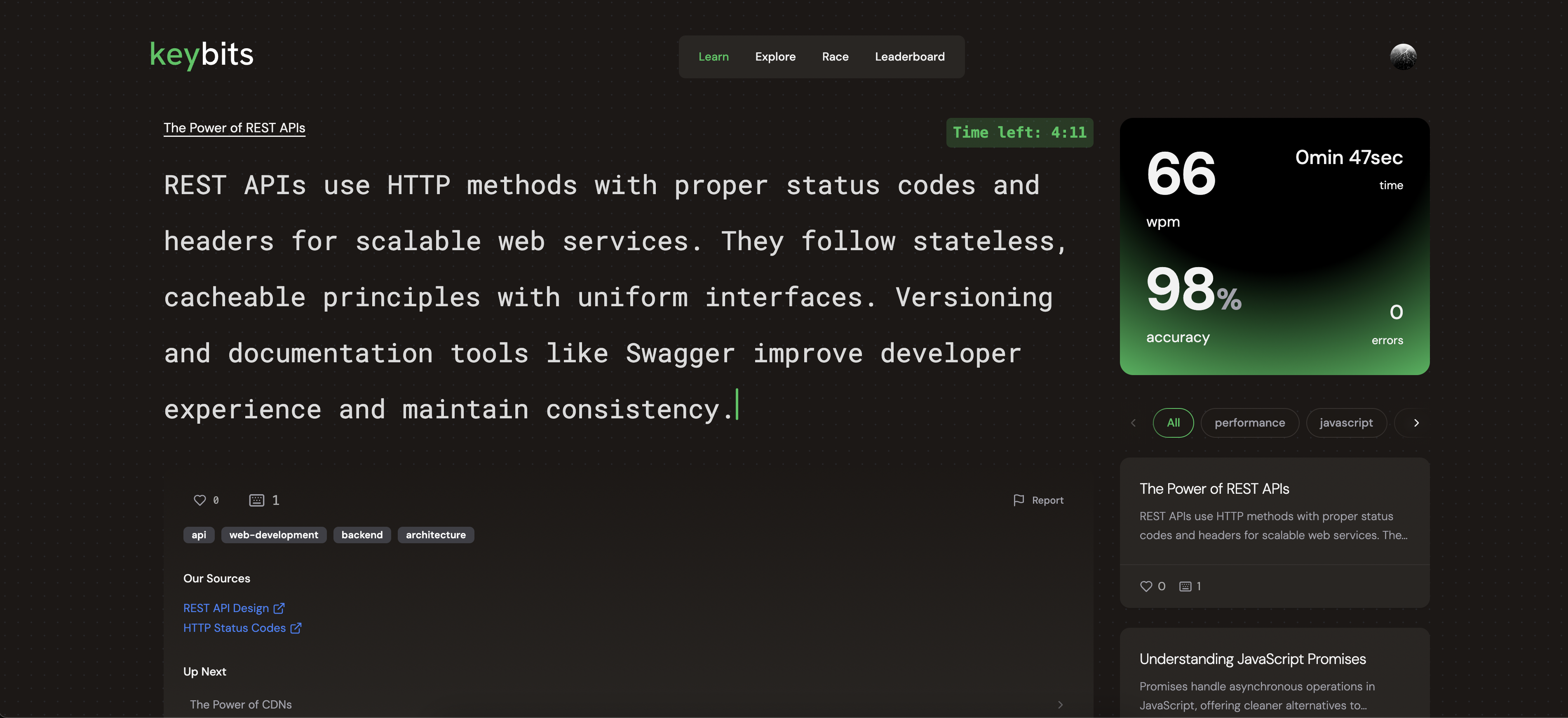Open Understanding JavaScript Promises card

coord(1252,659)
